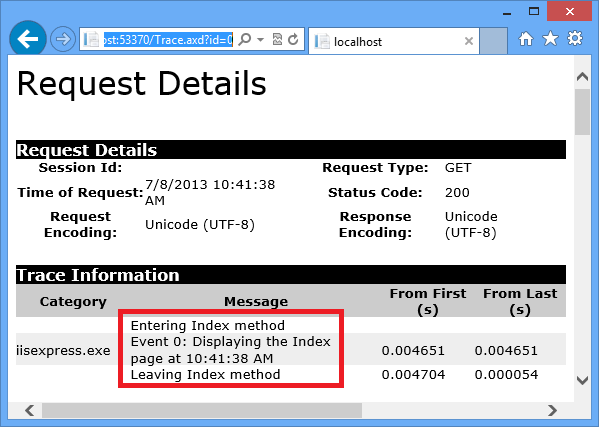The image size is (599, 427).
Task: Click the '200' status code value
Action: click(457, 192)
